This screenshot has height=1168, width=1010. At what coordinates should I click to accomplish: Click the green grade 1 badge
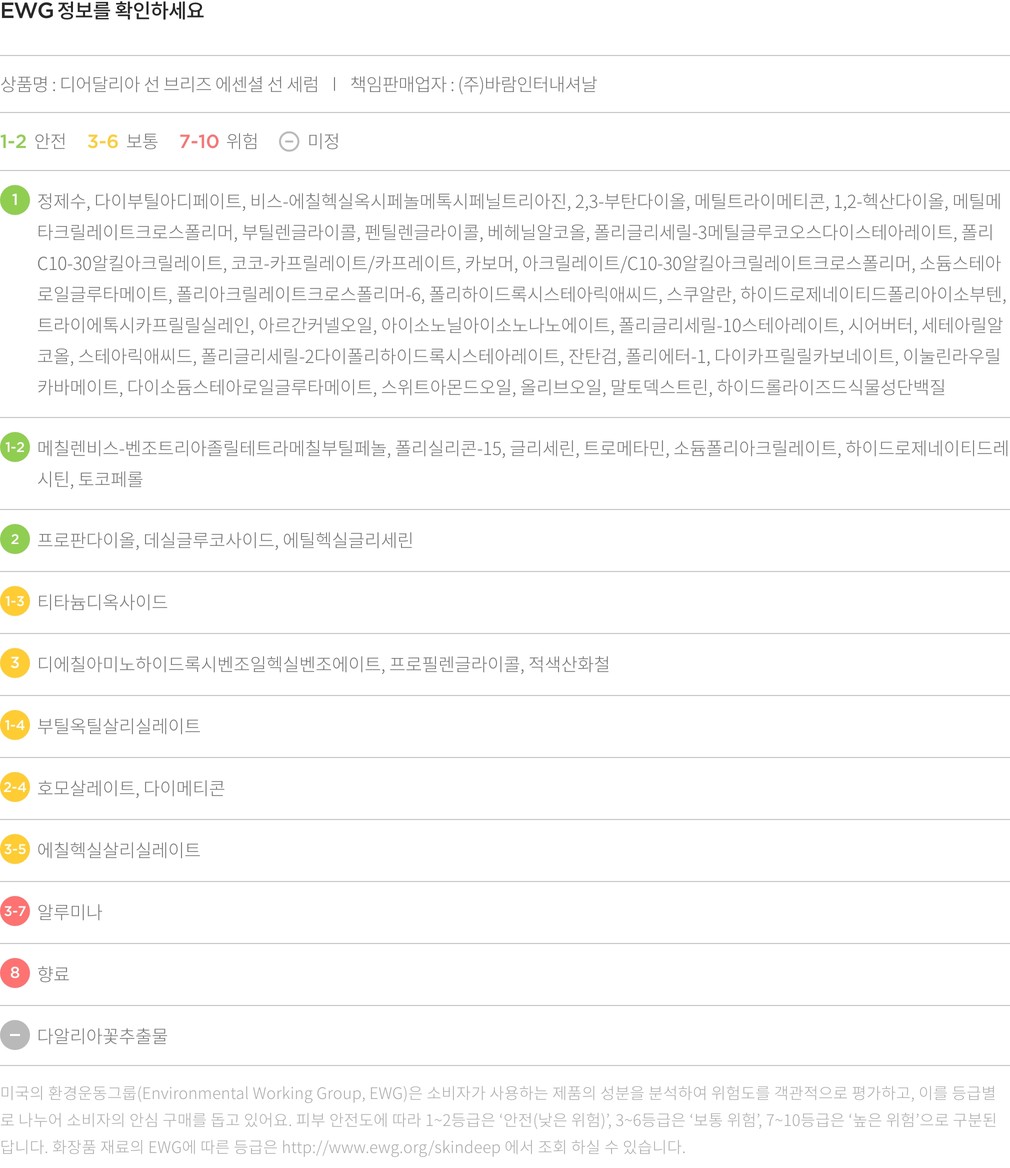[15, 201]
